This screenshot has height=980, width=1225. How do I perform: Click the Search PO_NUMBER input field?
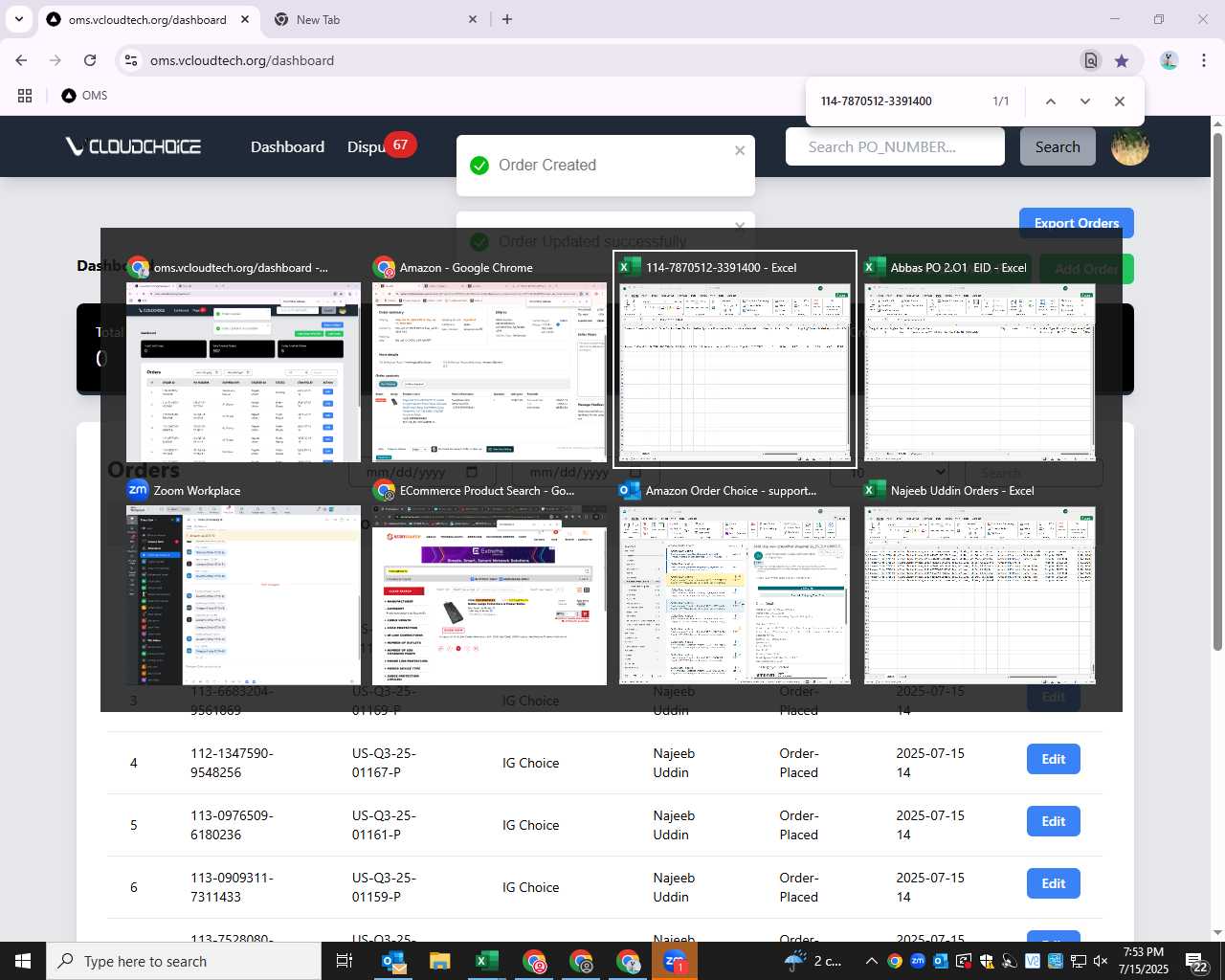coord(895,146)
